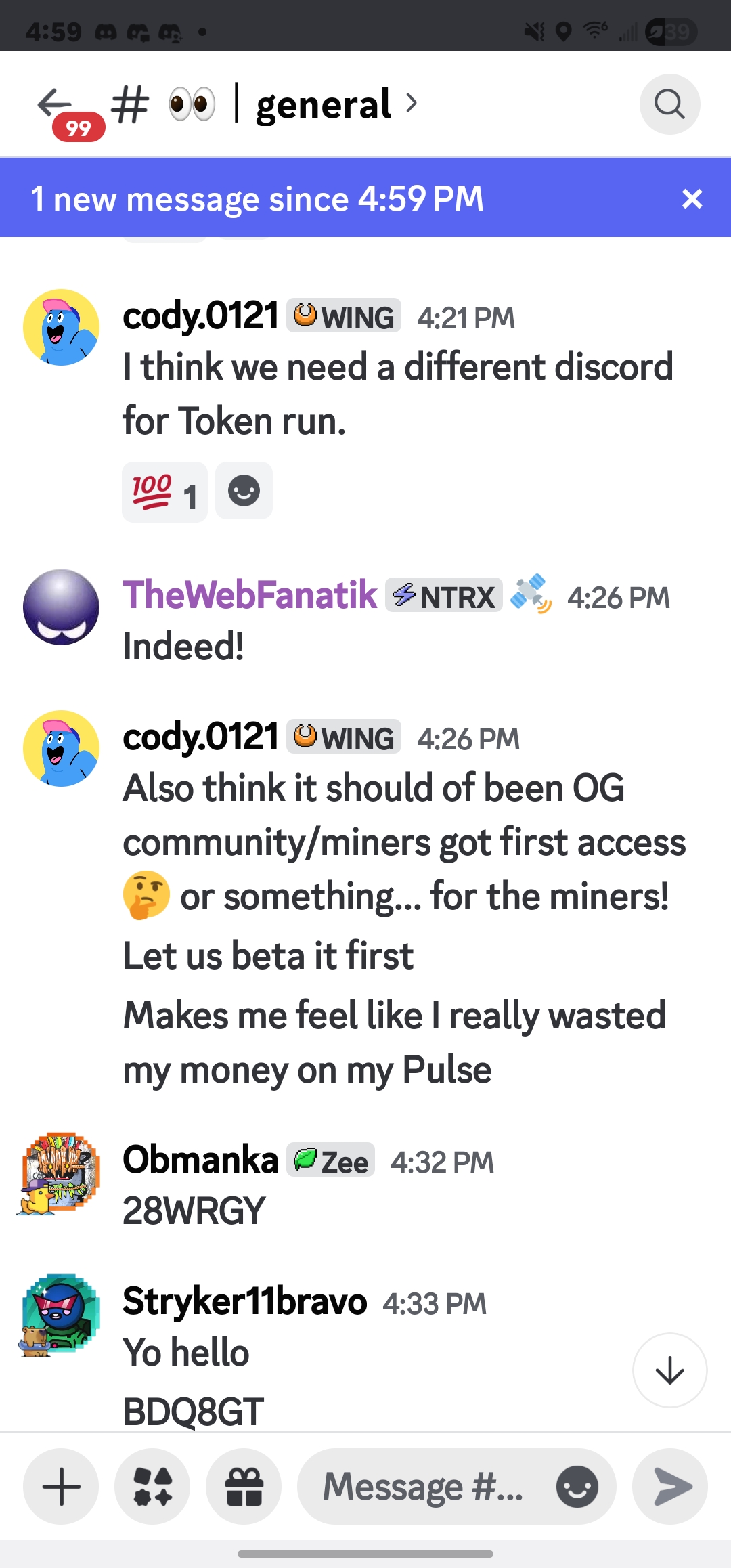Viewport: 731px width, 1568px height.
Task: Tap the NTRX server tag badge
Action: pos(444,596)
